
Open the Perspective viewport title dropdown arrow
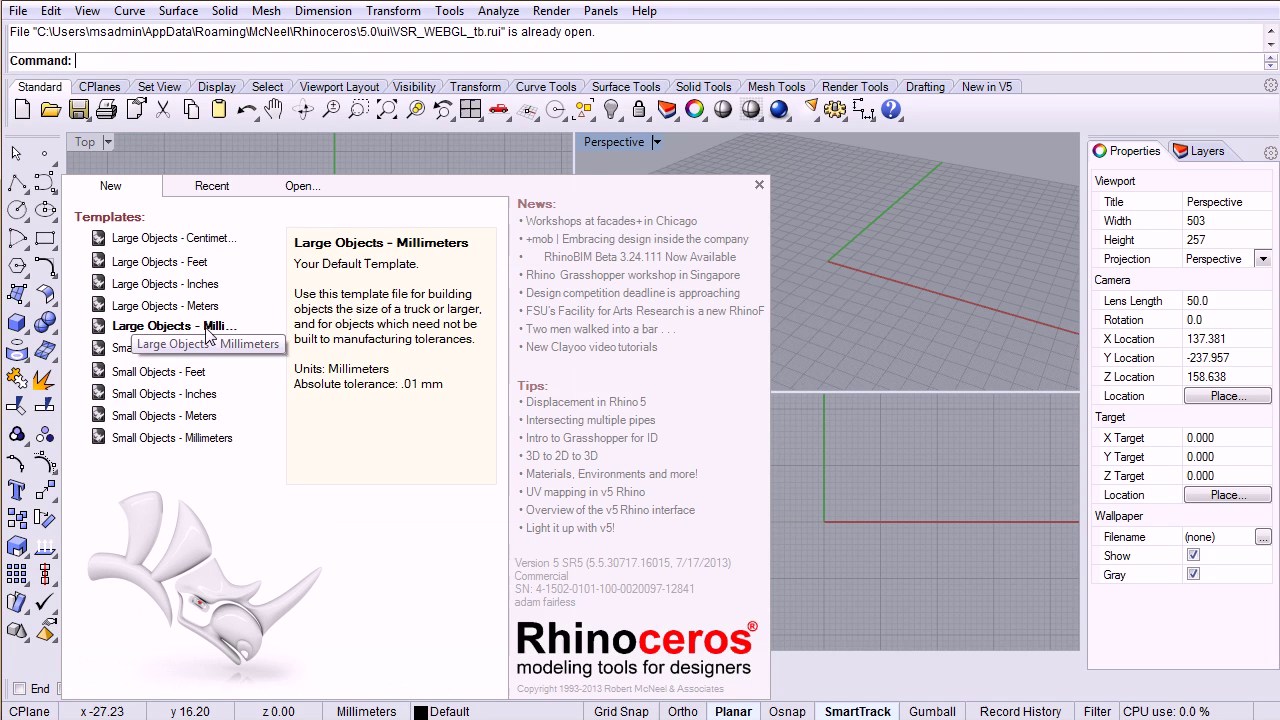coord(657,142)
